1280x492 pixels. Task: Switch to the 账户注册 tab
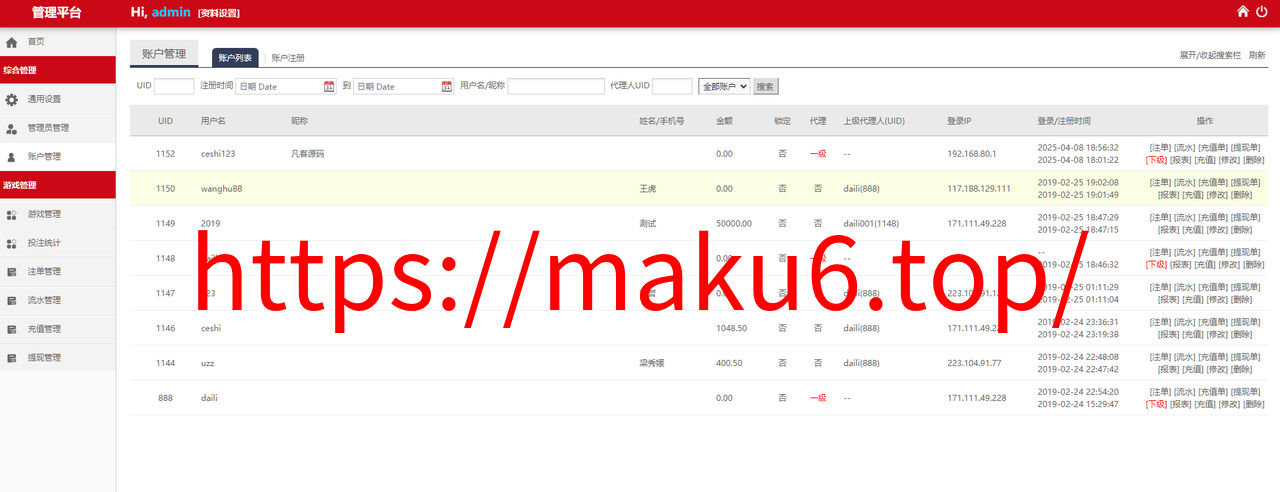point(288,58)
